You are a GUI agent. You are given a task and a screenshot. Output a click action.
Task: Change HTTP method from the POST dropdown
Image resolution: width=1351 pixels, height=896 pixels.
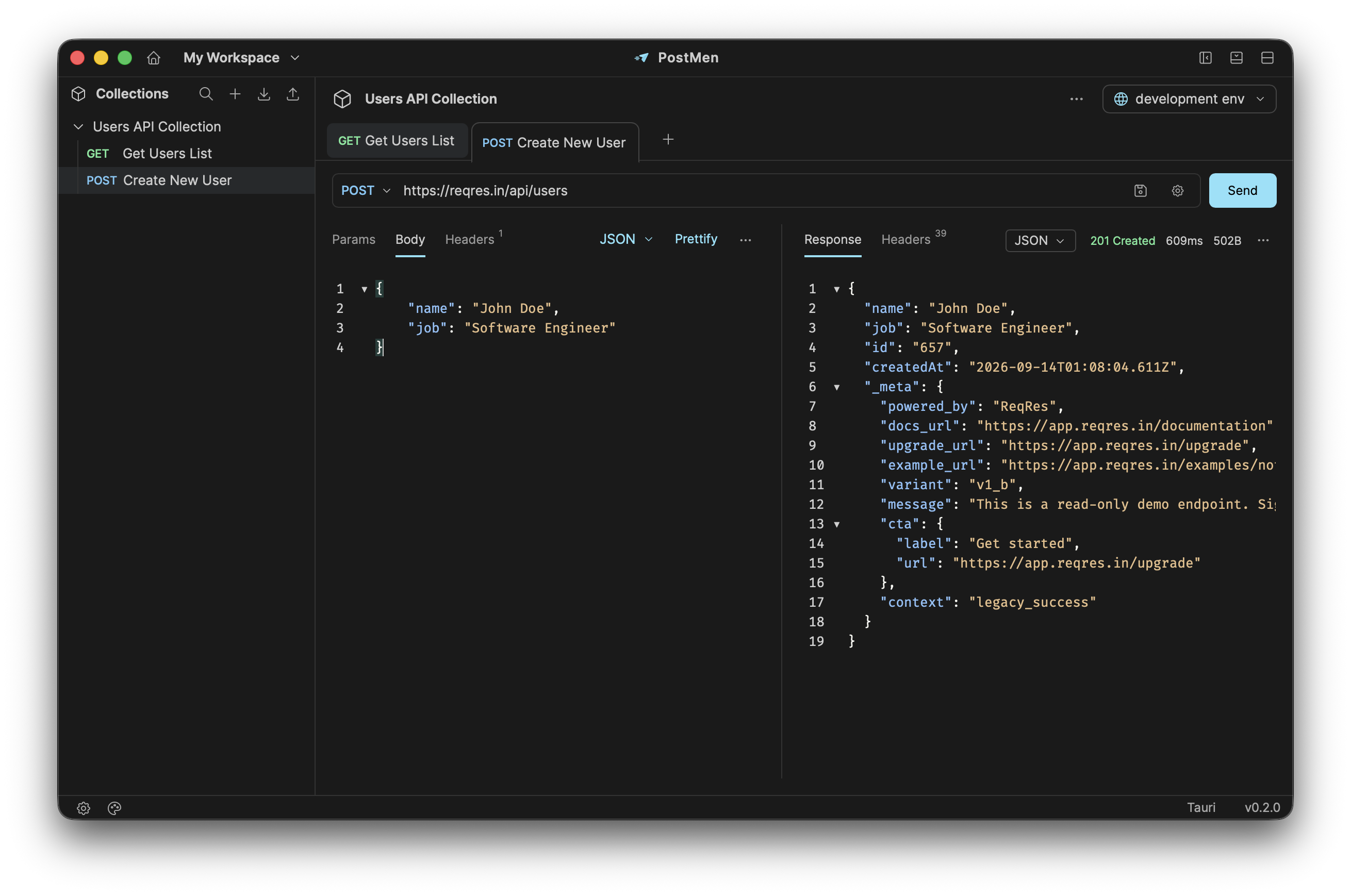point(366,190)
